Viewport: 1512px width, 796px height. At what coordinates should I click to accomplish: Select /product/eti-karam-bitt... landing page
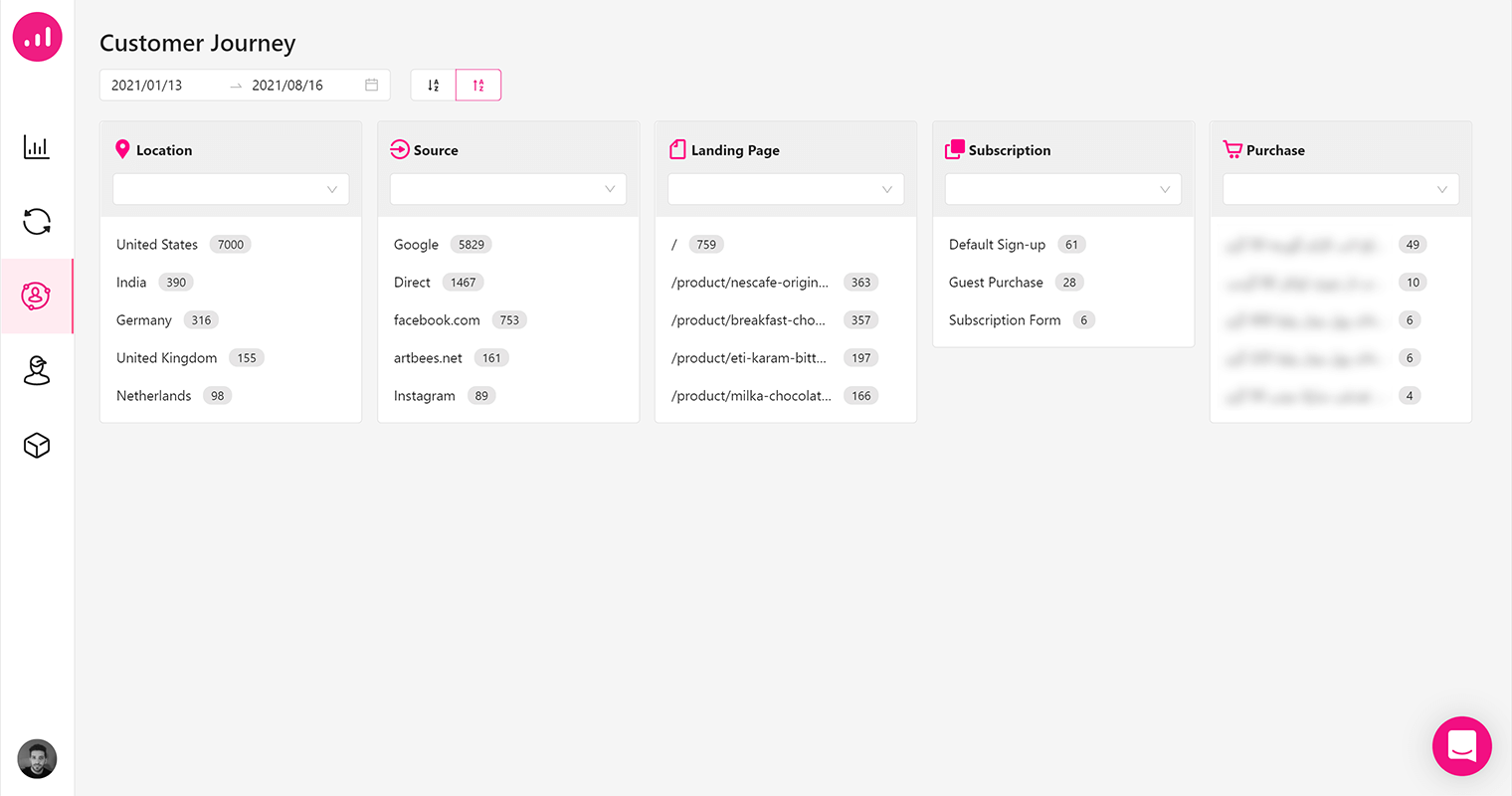[786, 357]
